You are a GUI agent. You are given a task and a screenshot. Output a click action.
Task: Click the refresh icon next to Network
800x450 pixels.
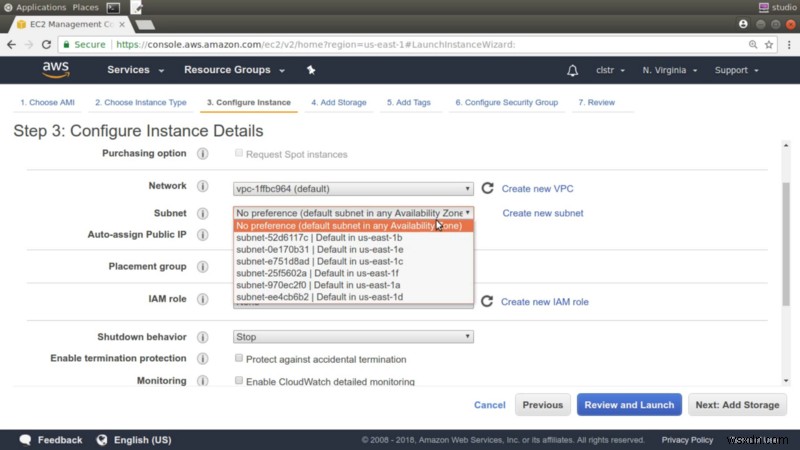pos(487,188)
